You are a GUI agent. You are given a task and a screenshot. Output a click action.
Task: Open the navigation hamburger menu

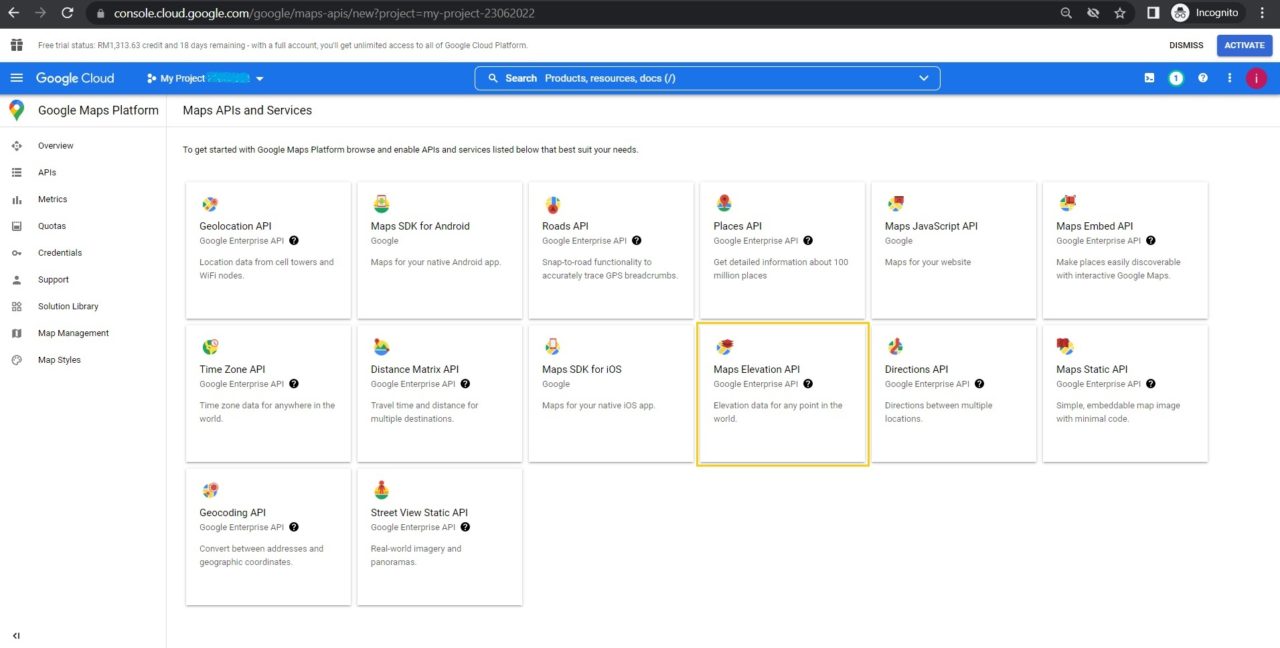16,77
